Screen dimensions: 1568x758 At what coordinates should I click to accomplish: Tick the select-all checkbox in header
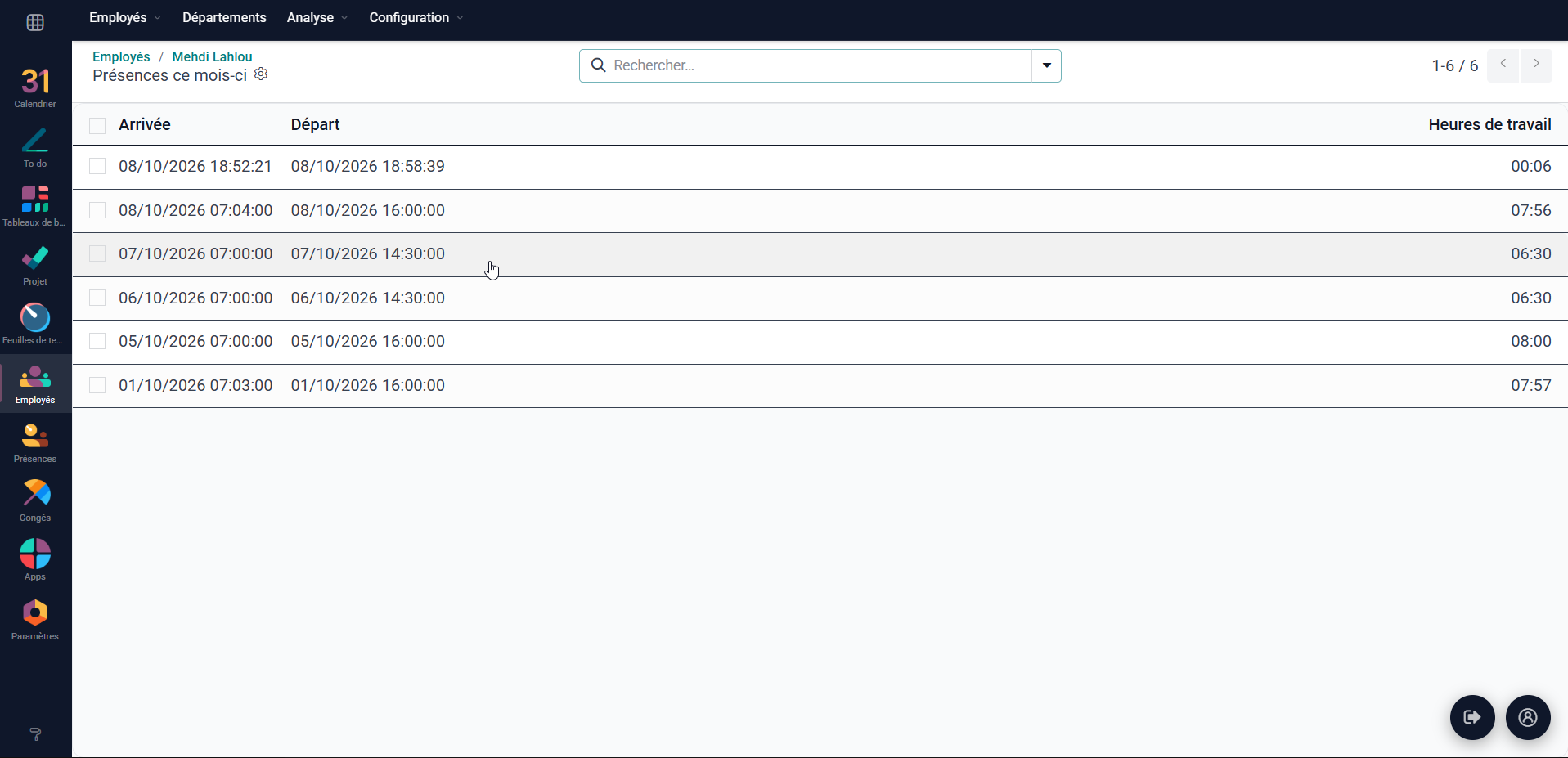coord(97,125)
